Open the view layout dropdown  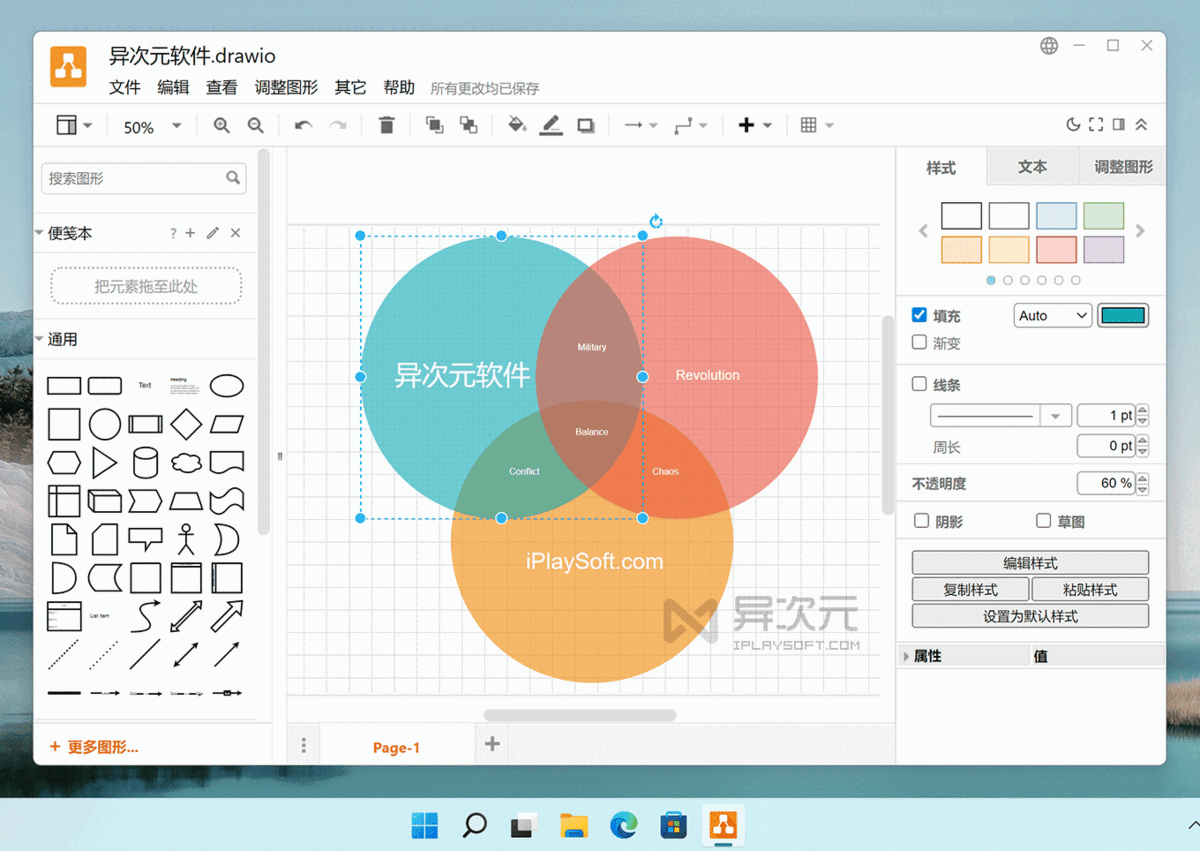(74, 126)
